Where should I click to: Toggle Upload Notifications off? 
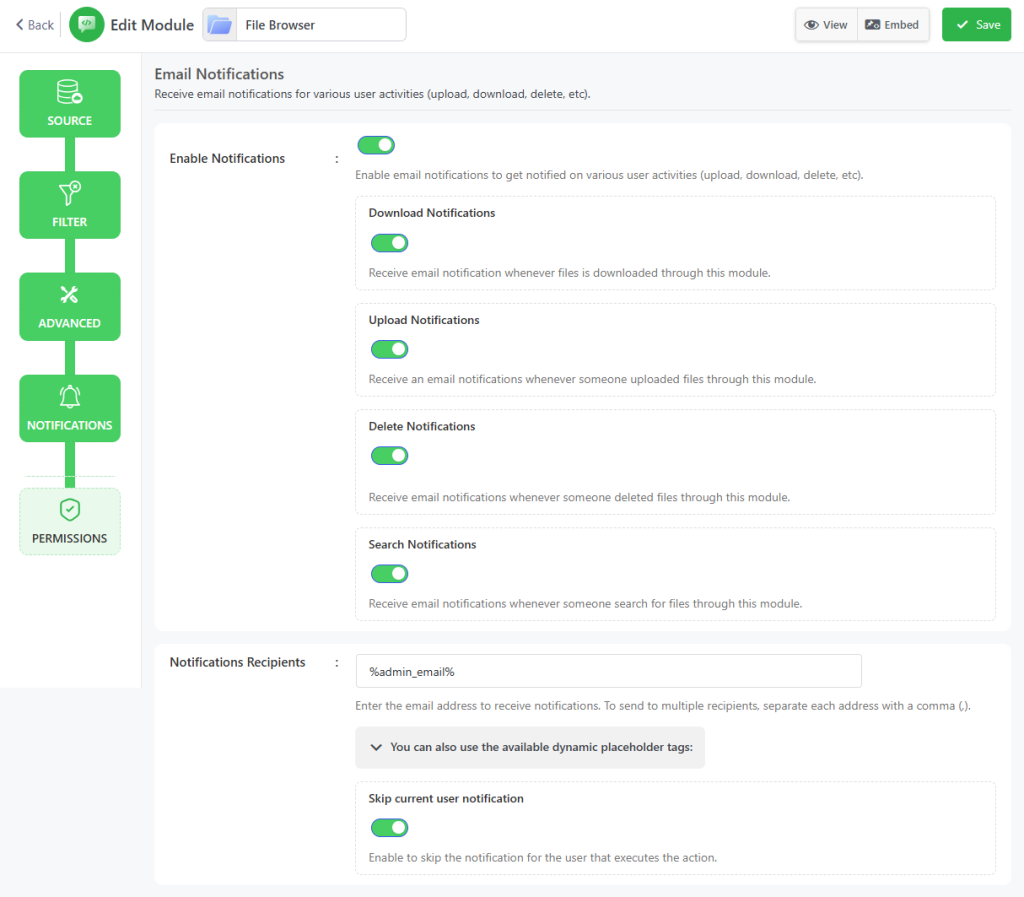[389, 349]
